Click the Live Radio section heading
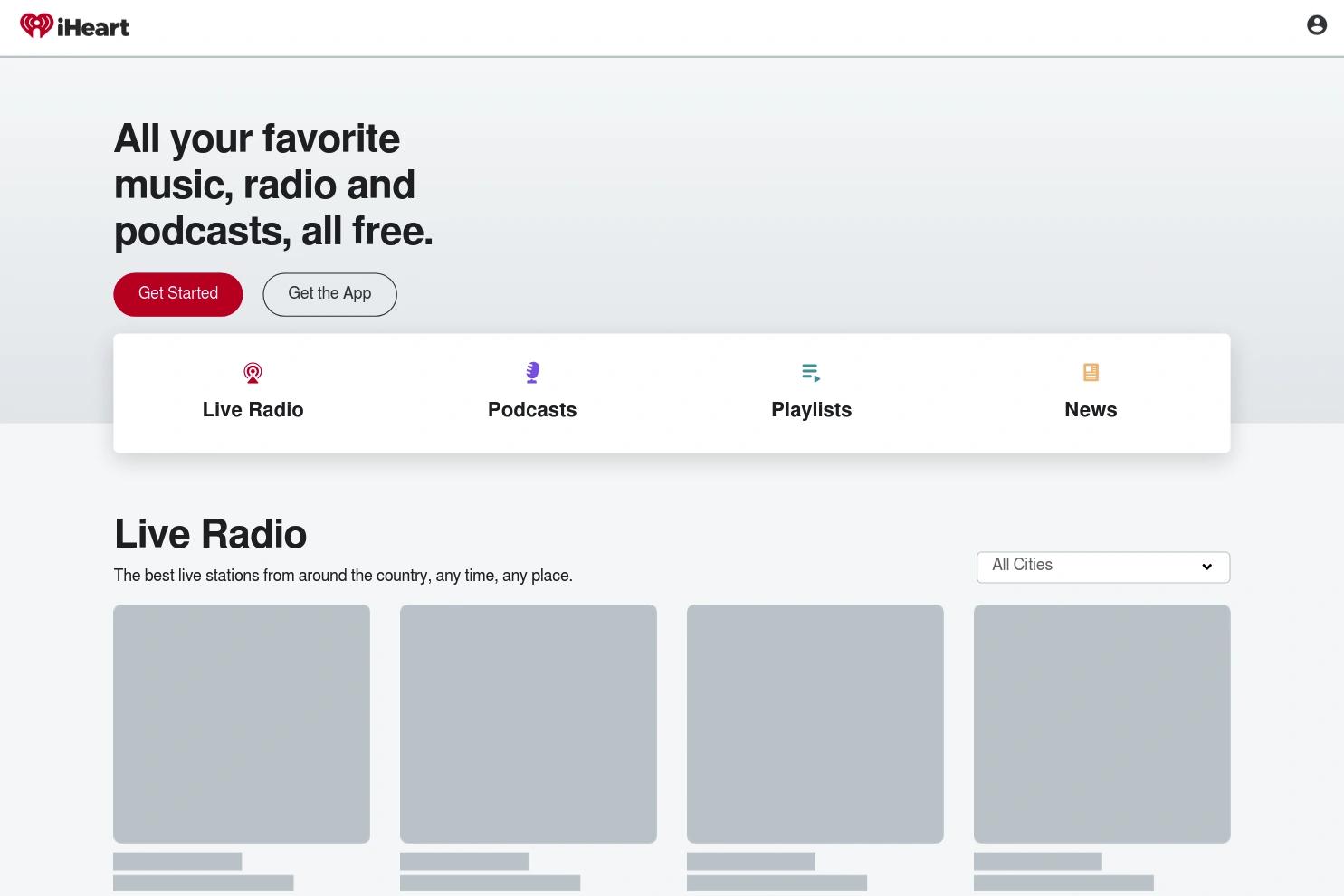The width and height of the screenshot is (1344, 896). click(210, 534)
